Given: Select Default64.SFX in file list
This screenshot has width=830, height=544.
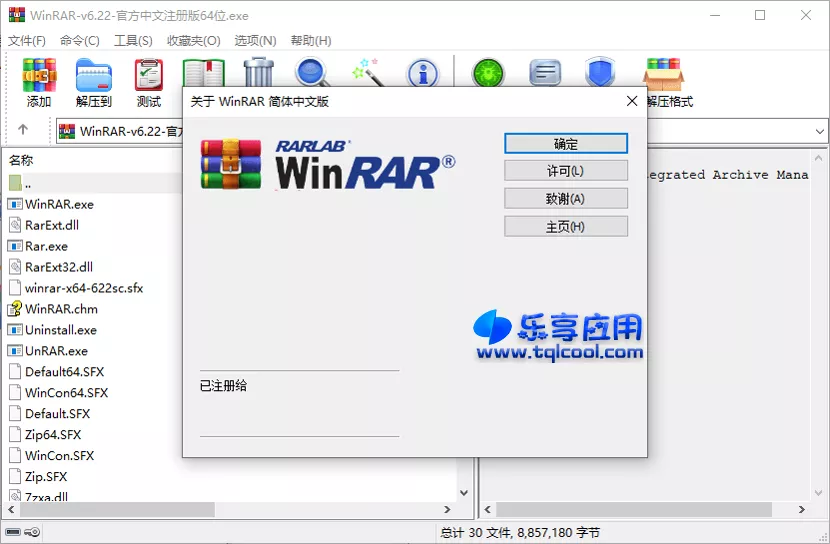Looking at the screenshot, I should (x=65, y=372).
